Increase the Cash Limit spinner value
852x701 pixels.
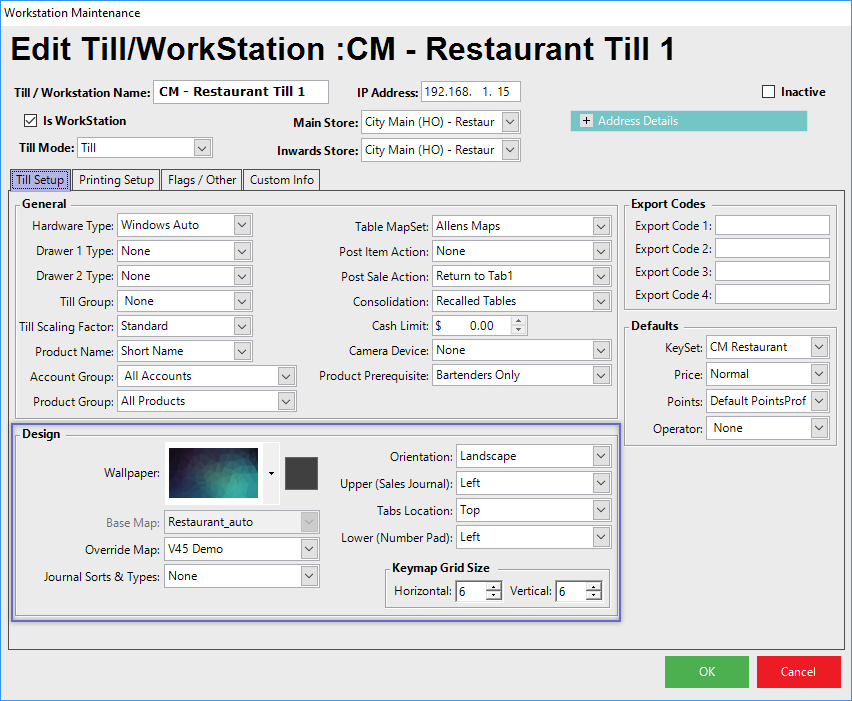coord(518,321)
